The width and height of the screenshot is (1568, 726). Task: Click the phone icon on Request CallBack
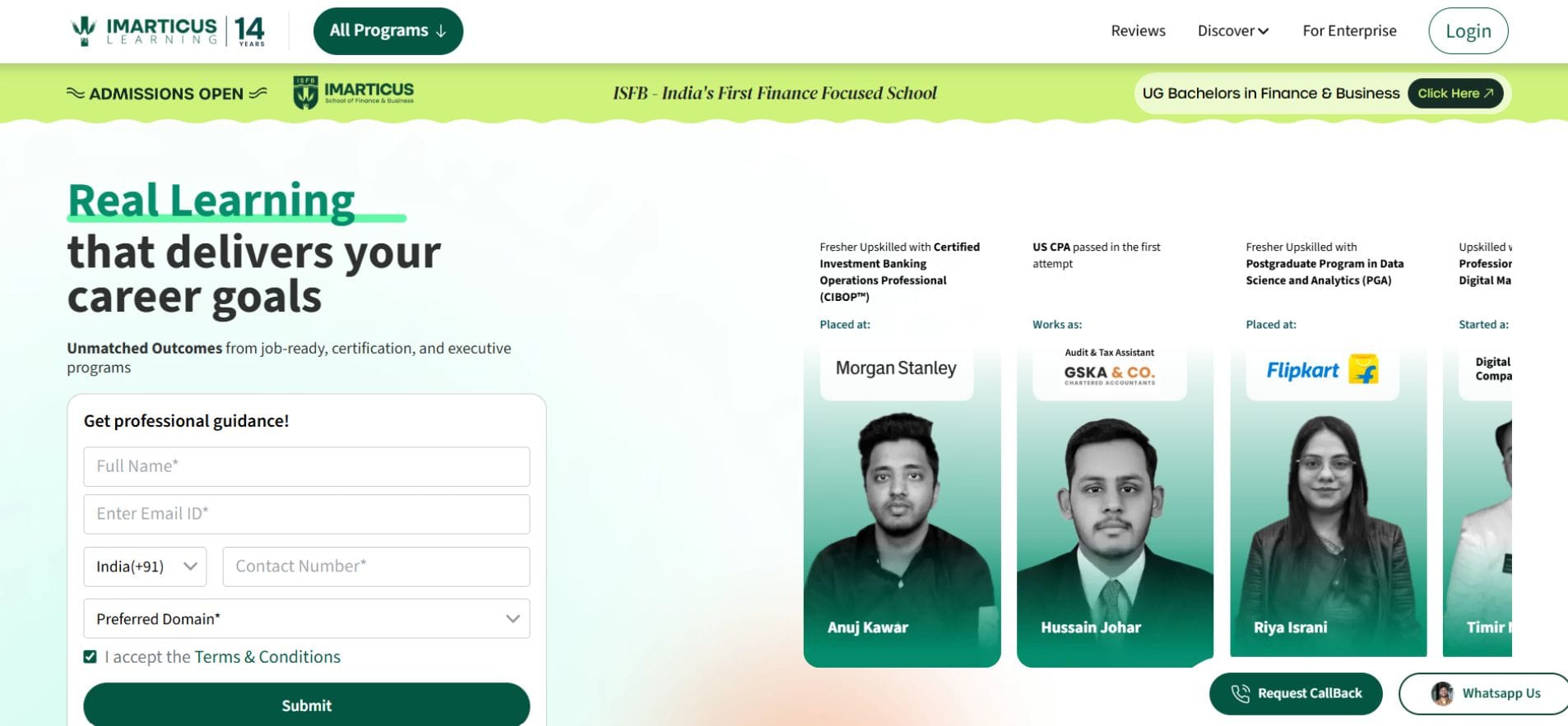(x=1240, y=694)
